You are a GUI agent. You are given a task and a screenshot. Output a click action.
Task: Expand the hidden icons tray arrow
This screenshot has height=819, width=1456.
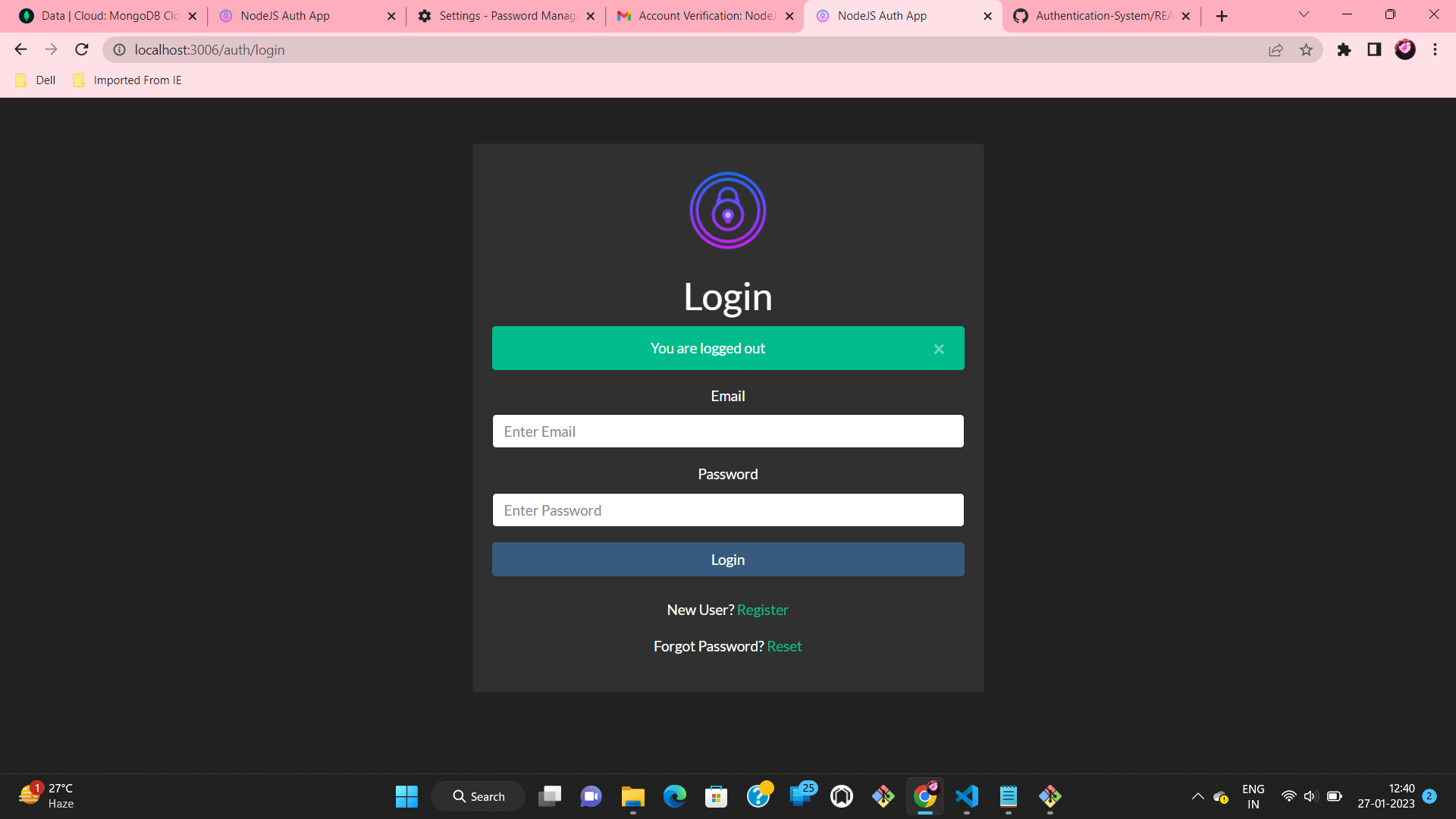tap(1198, 796)
